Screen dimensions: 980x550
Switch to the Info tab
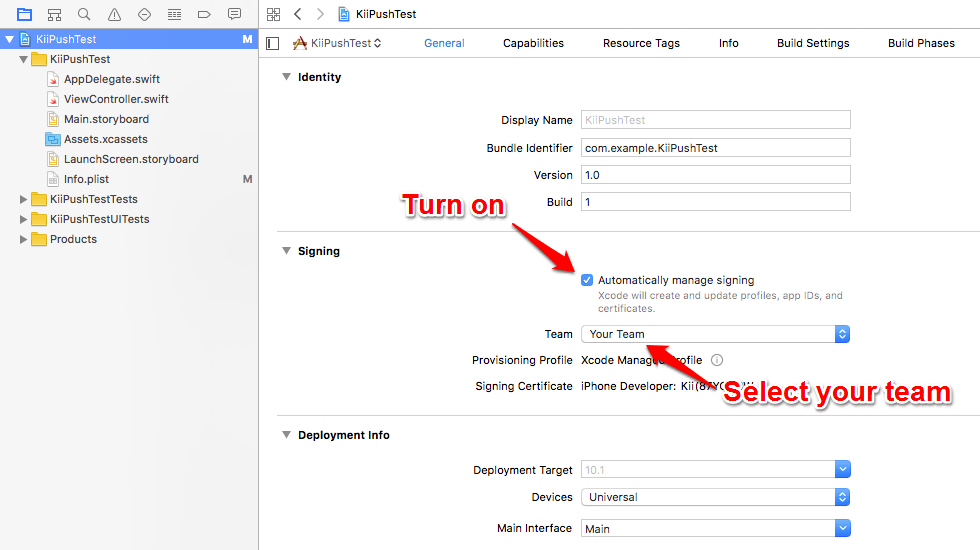pos(728,43)
